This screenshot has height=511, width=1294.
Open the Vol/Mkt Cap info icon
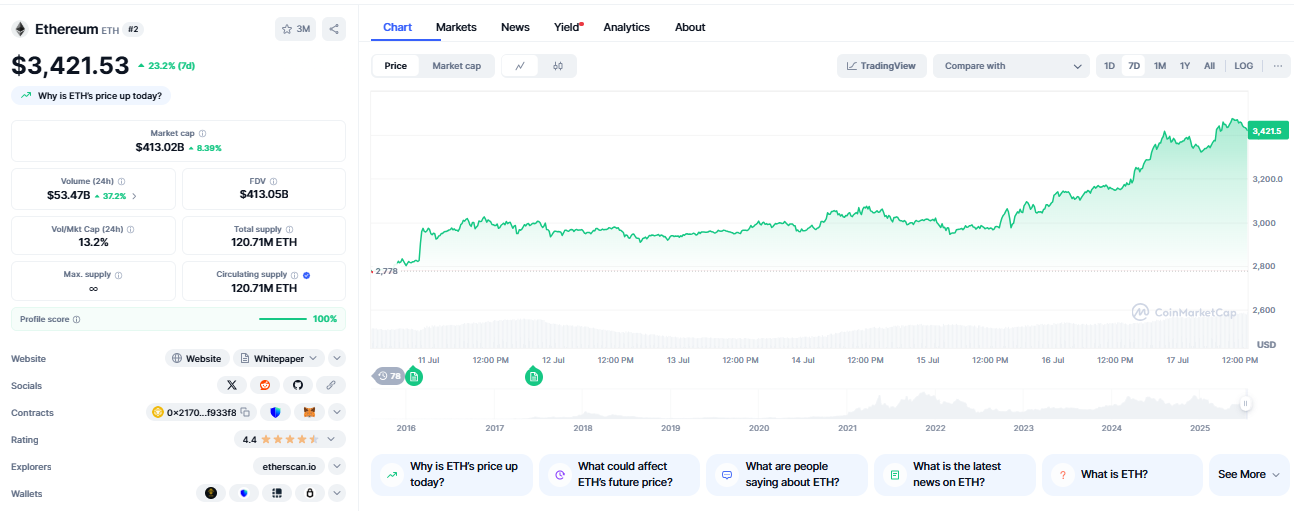tap(131, 229)
